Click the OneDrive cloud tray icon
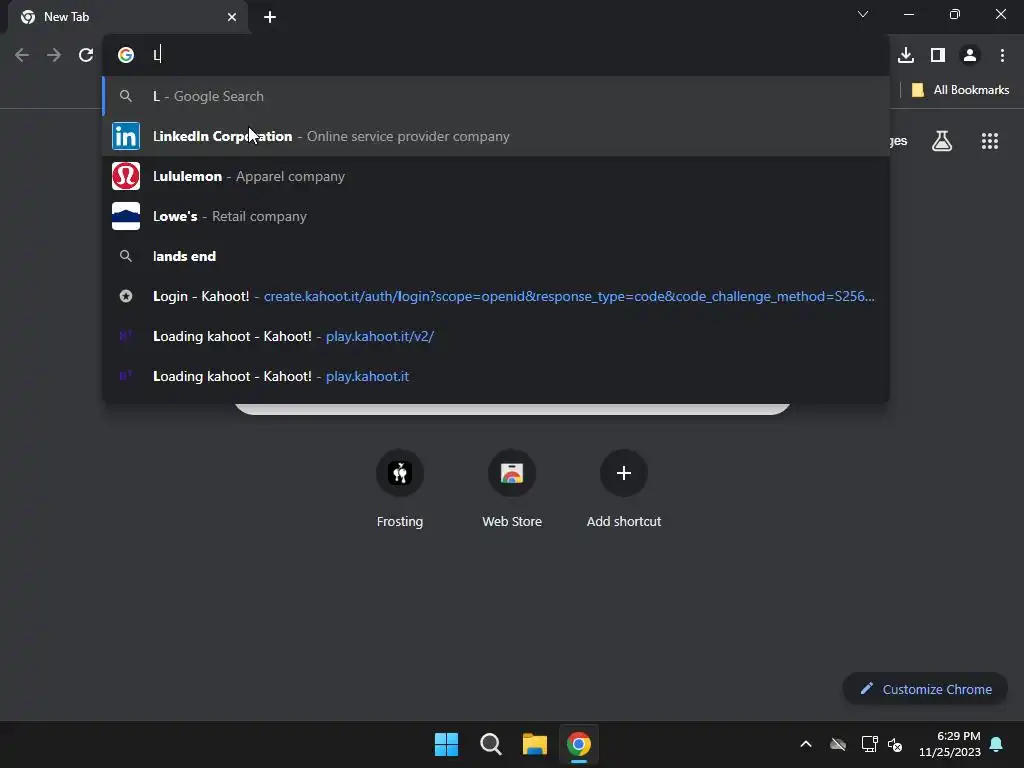1024x768 pixels. tap(838, 744)
